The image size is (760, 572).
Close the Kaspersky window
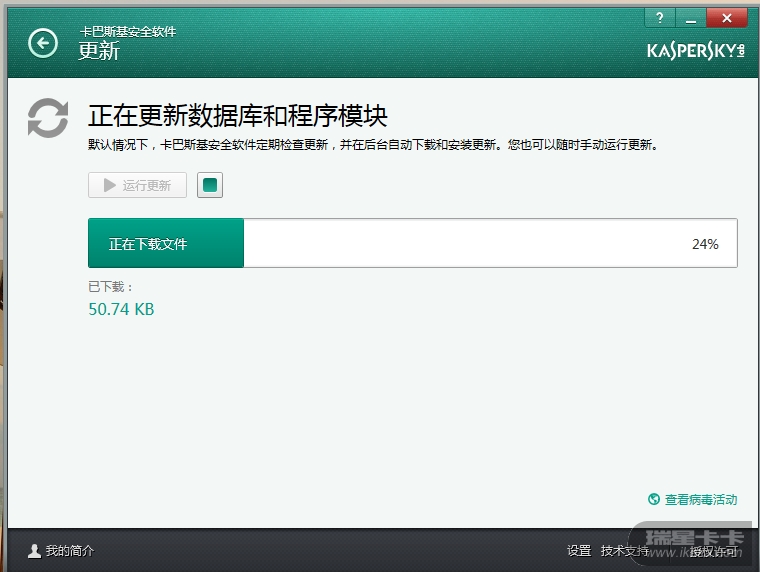727,18
